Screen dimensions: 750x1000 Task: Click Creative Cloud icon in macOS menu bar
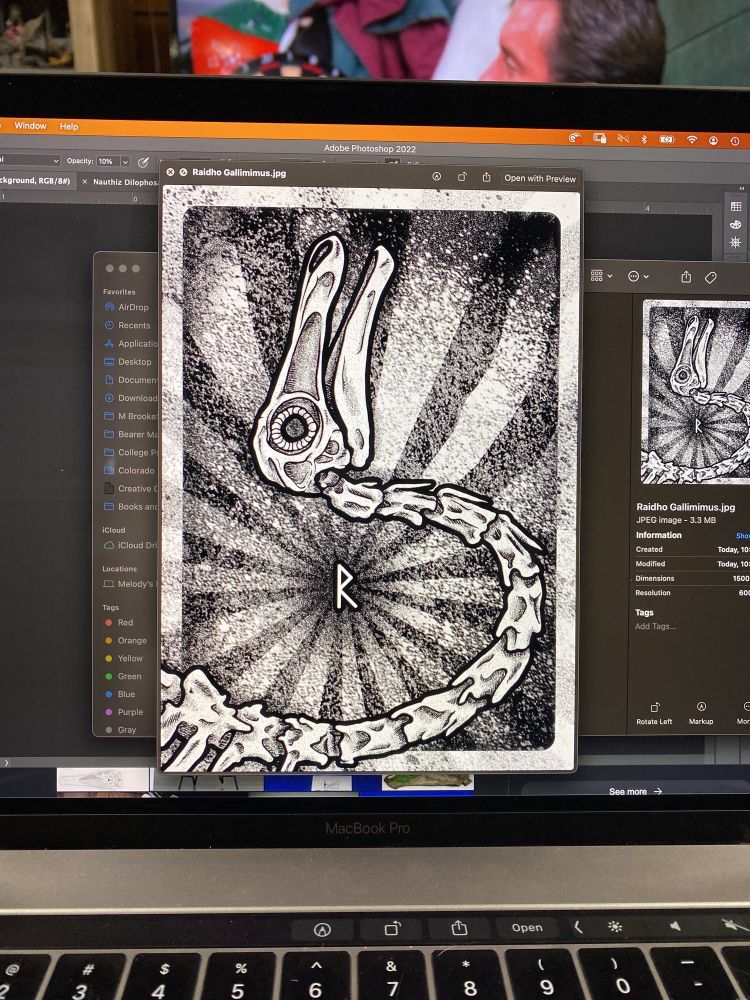pyautogui.click(x=575, y=137)
